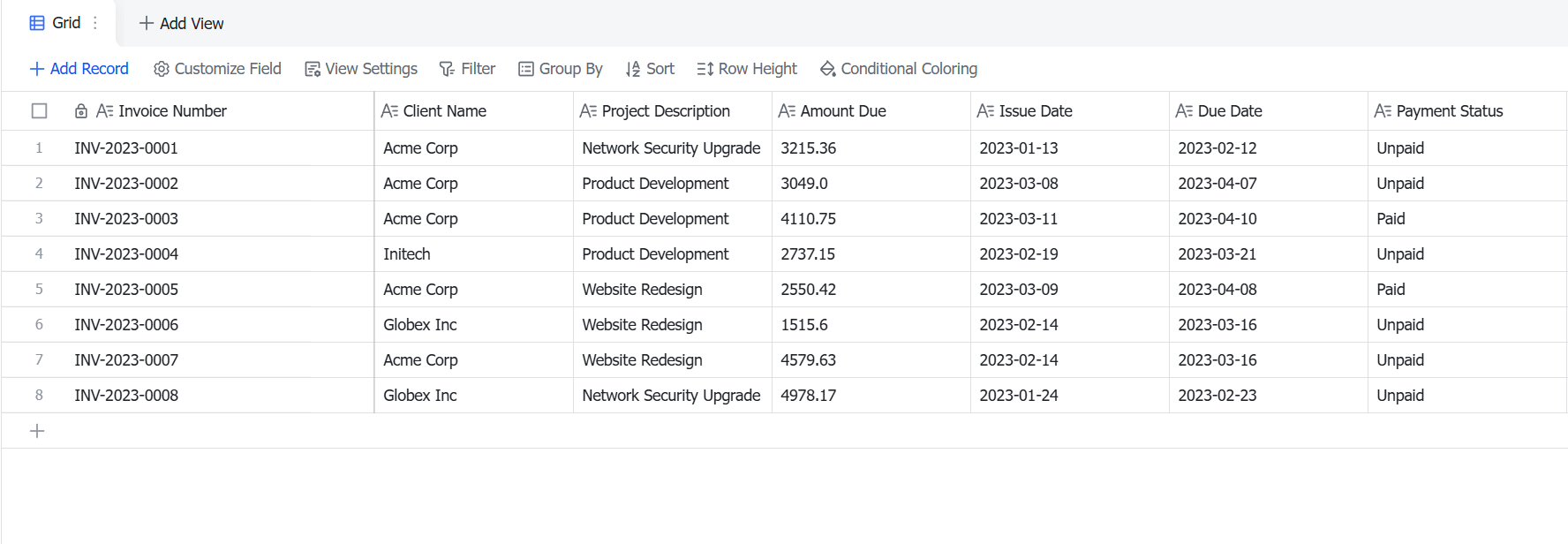Click due date 2023-04-07
Image resolution: width=1568 pixels, height=544 pixels.
1269,184
